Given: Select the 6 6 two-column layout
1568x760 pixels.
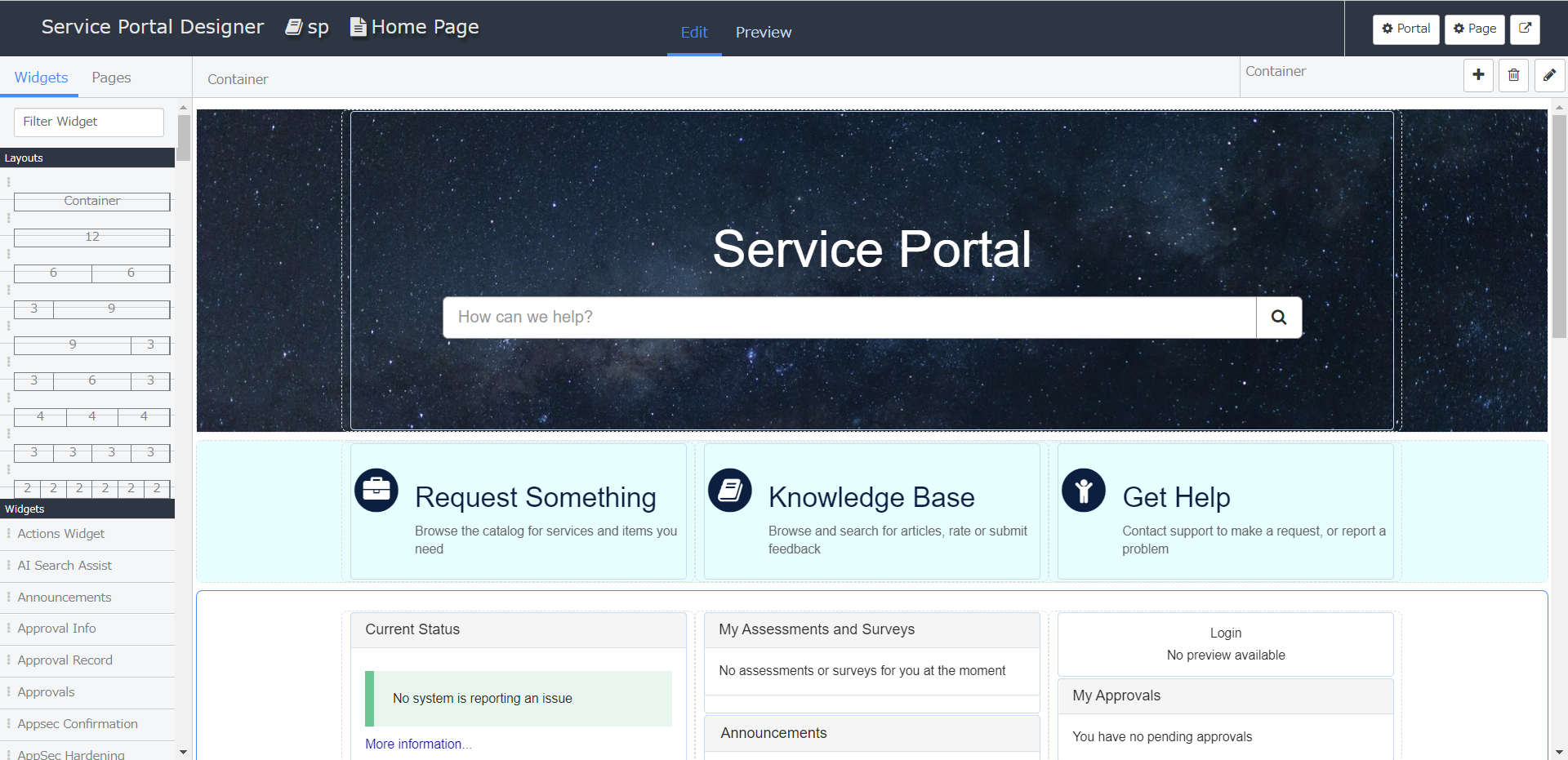Looking at the screenshot, I should (x=91, y=273).
